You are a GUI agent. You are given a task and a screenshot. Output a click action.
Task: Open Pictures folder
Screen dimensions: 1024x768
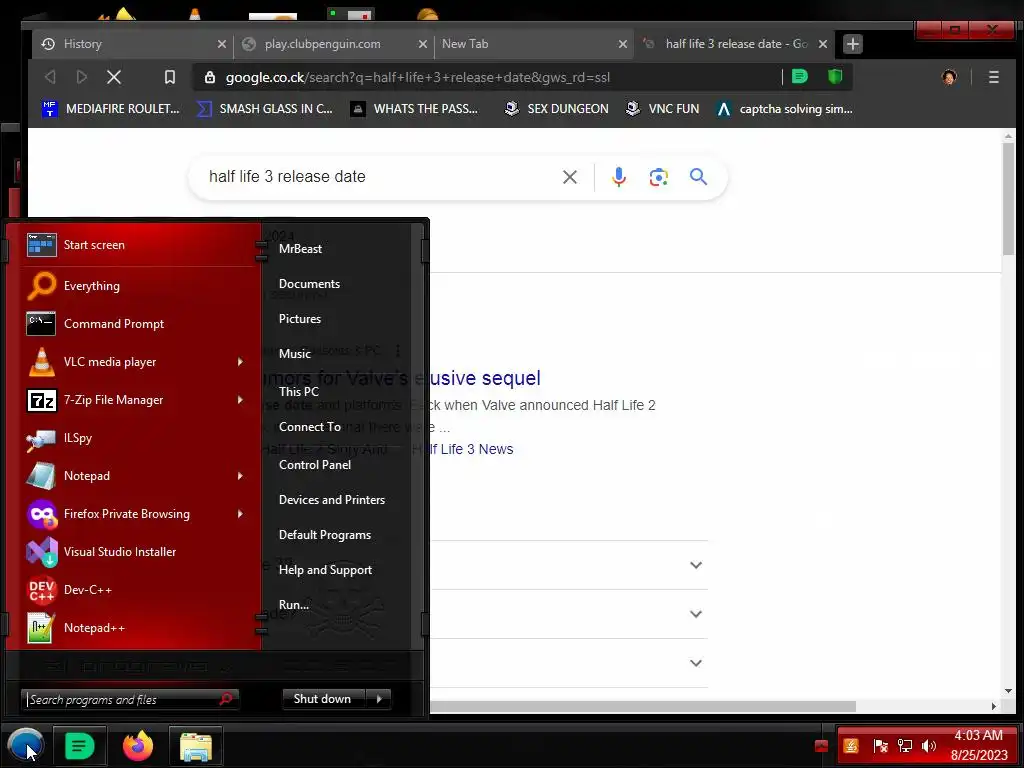tap(300, 319)
